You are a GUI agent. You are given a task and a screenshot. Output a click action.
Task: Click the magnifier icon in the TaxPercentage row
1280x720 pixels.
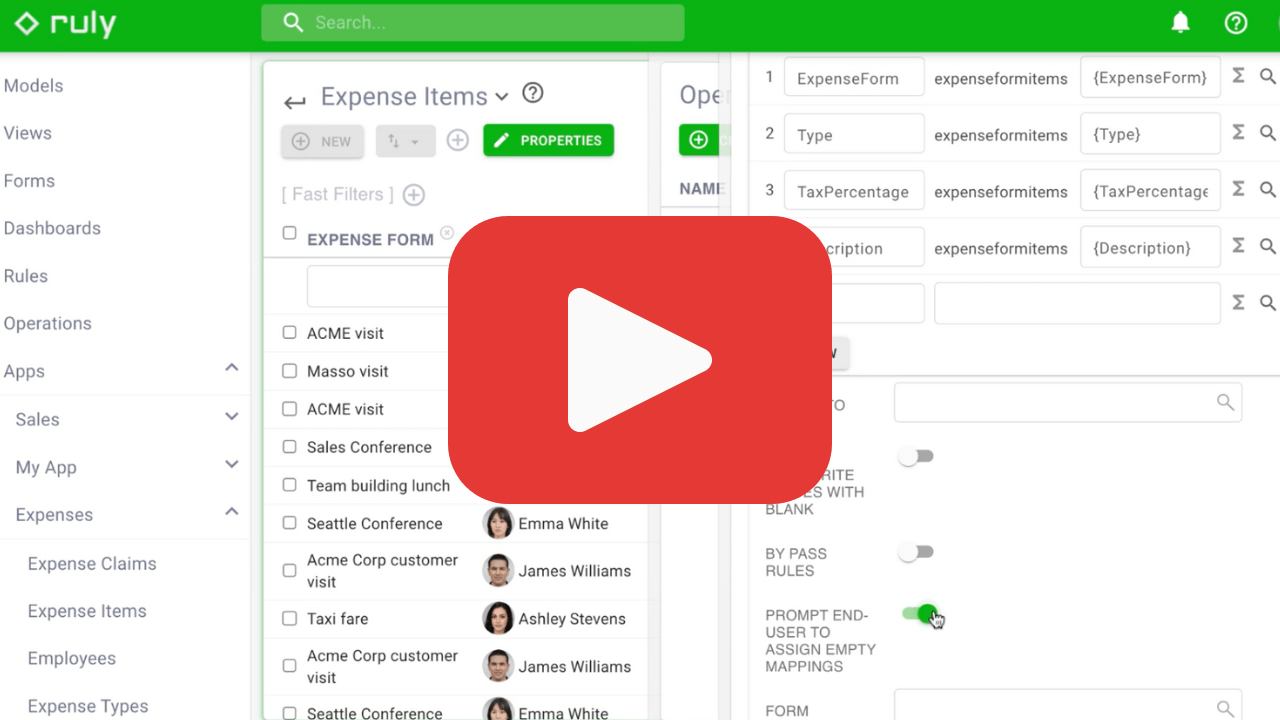coord(1268,189)
